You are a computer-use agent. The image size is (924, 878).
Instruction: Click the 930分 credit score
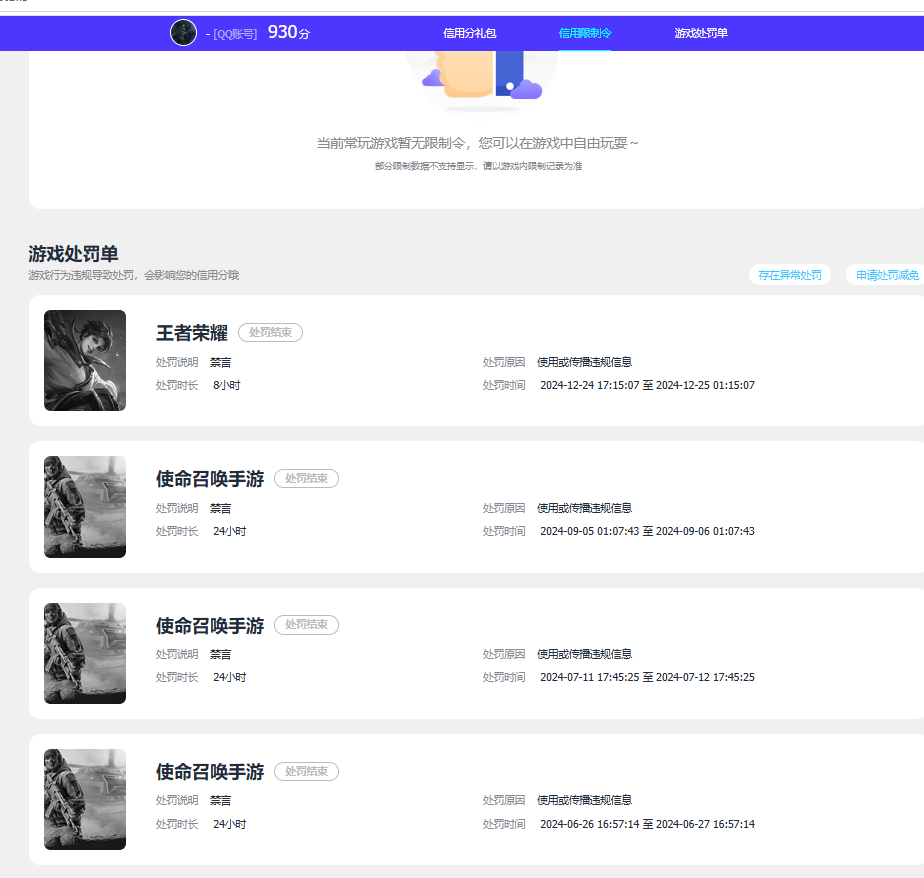click(x=289, y=32)
